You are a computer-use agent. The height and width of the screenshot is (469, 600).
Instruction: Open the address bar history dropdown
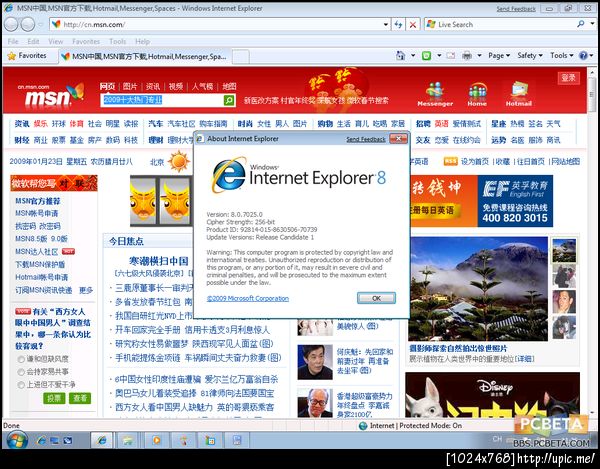pyautogui.click(x=386, y=24)
